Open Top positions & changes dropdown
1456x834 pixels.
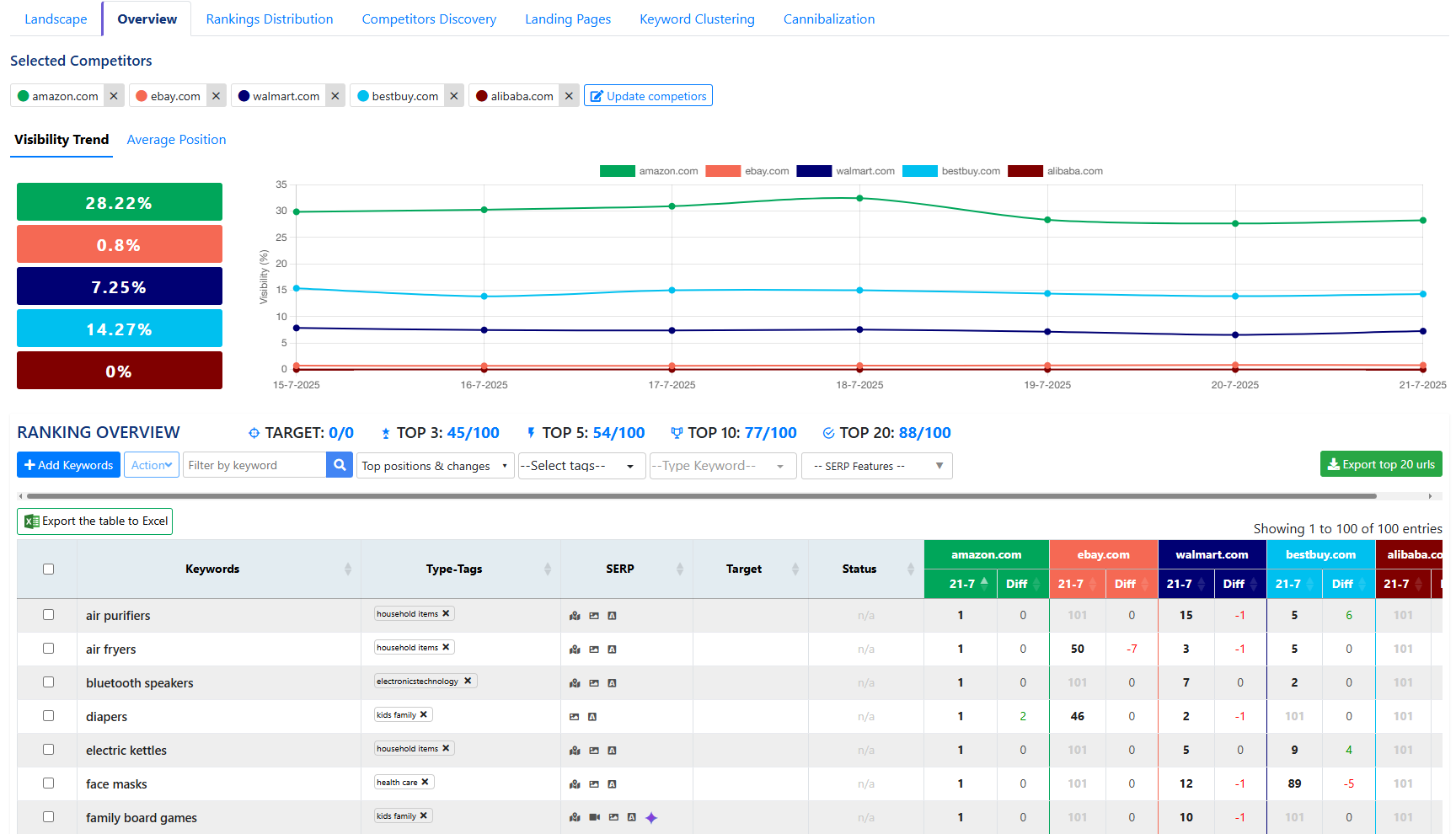(x=436, y=466)
